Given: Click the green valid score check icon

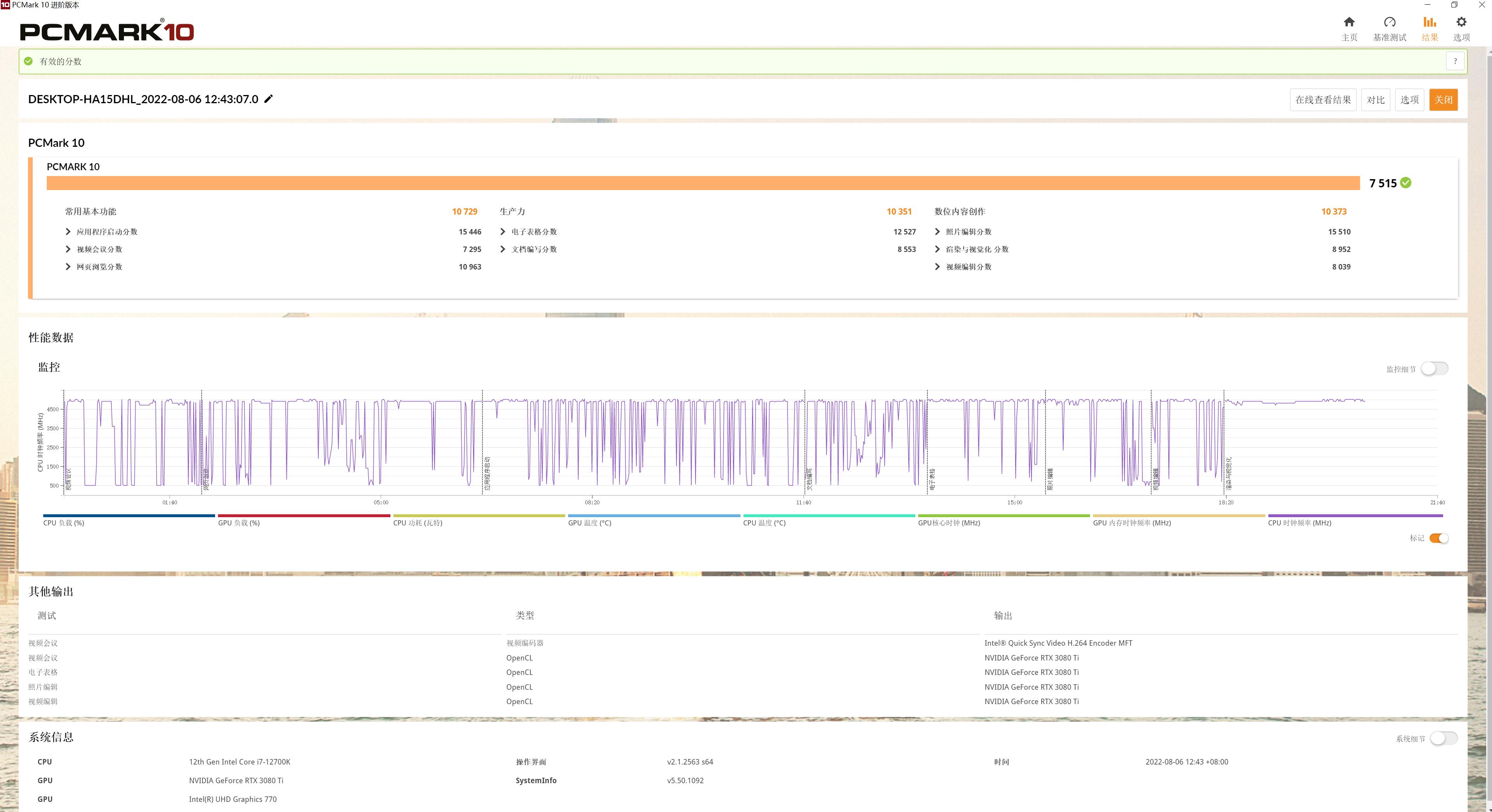Looking at the screenshot, I should click(28, 62).
